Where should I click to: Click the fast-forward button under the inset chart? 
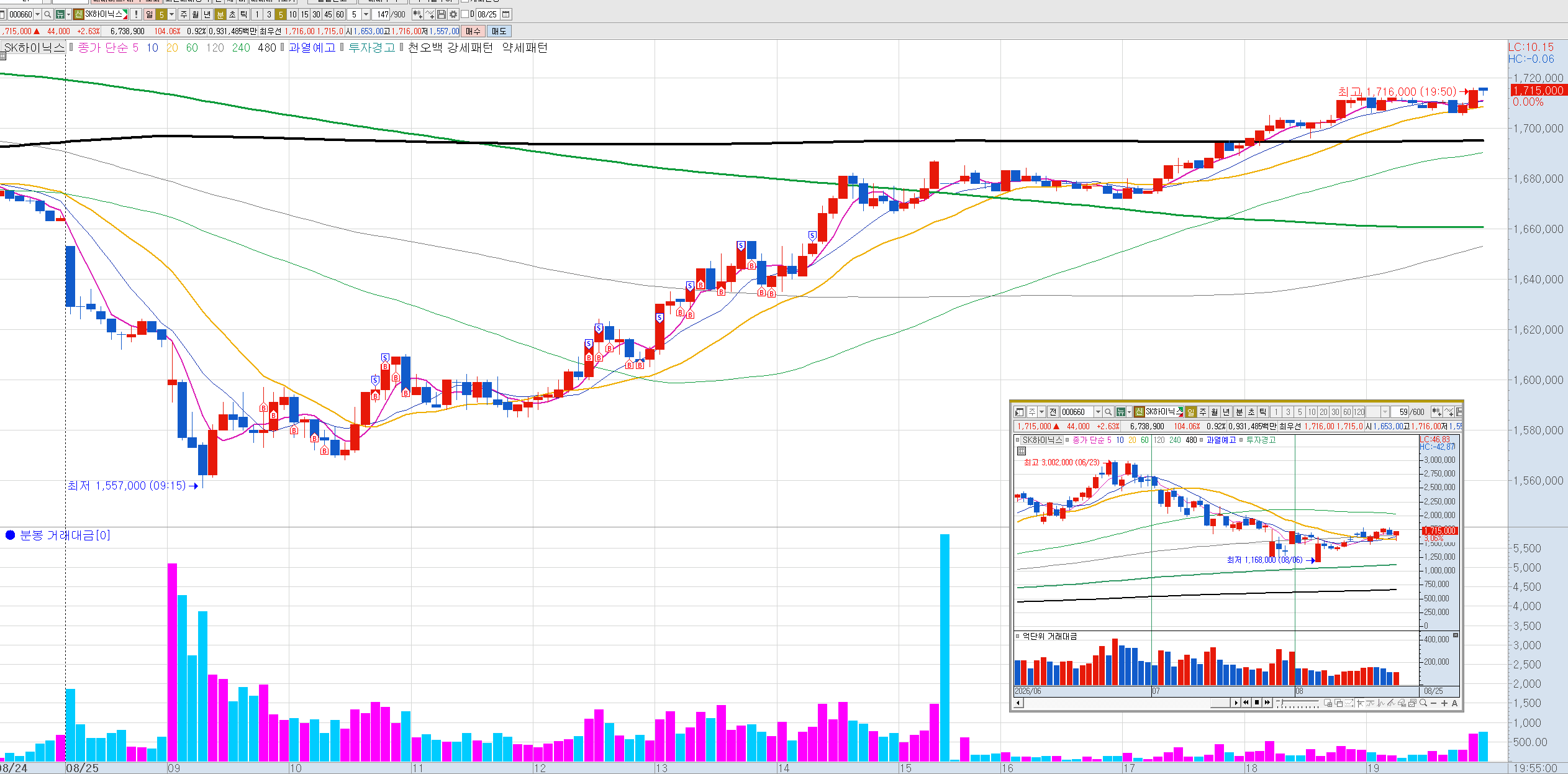point(1267,703)
